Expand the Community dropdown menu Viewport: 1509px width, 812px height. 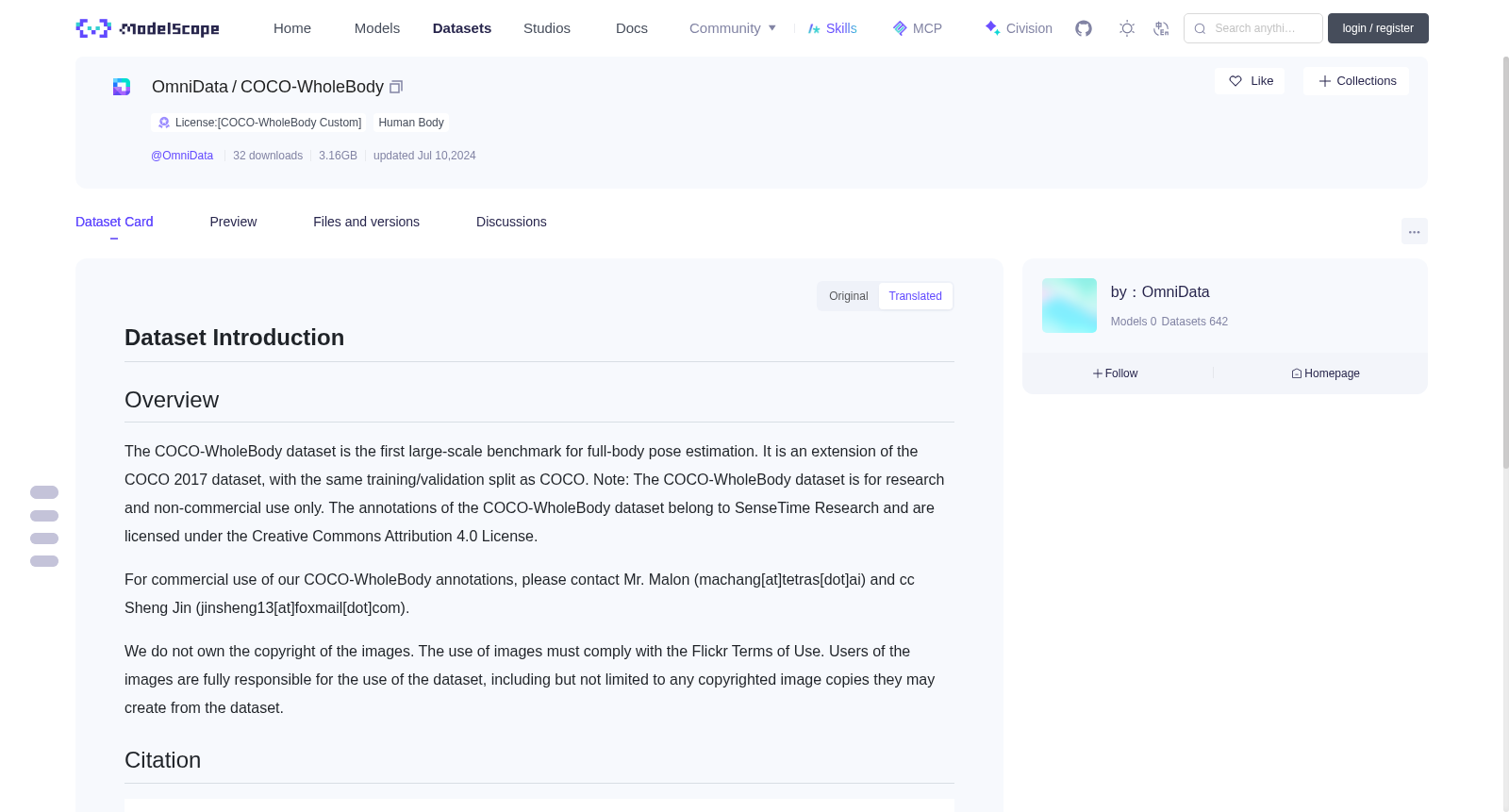click(x=733, y=28)
